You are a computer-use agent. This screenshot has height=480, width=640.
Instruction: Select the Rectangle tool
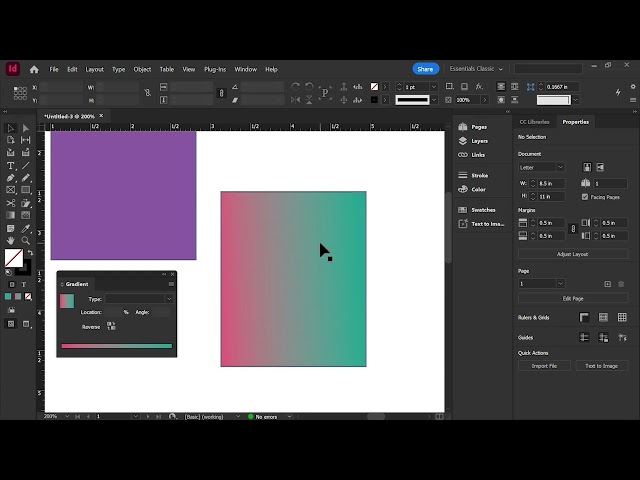click(x=26, y=190)
